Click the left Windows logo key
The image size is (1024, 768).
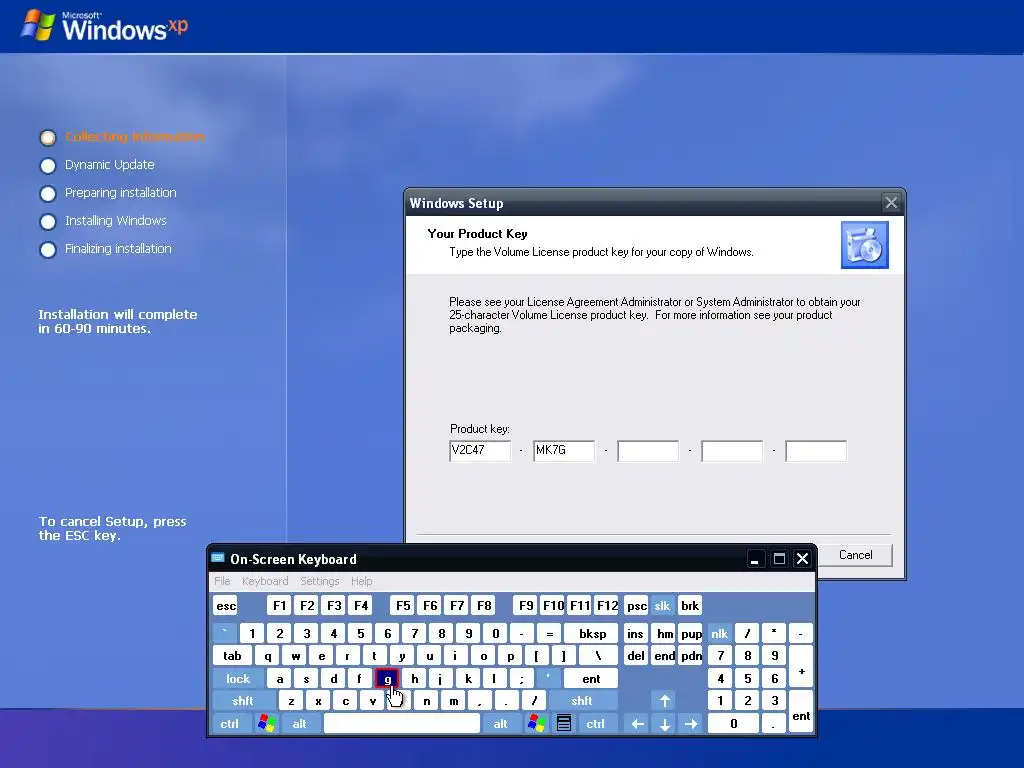266,724
